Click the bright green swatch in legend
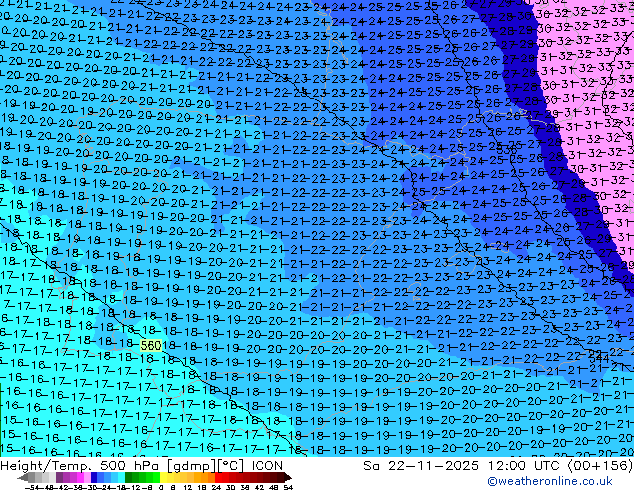Viewport: 634px width, 490px height. tap(156, 477)
